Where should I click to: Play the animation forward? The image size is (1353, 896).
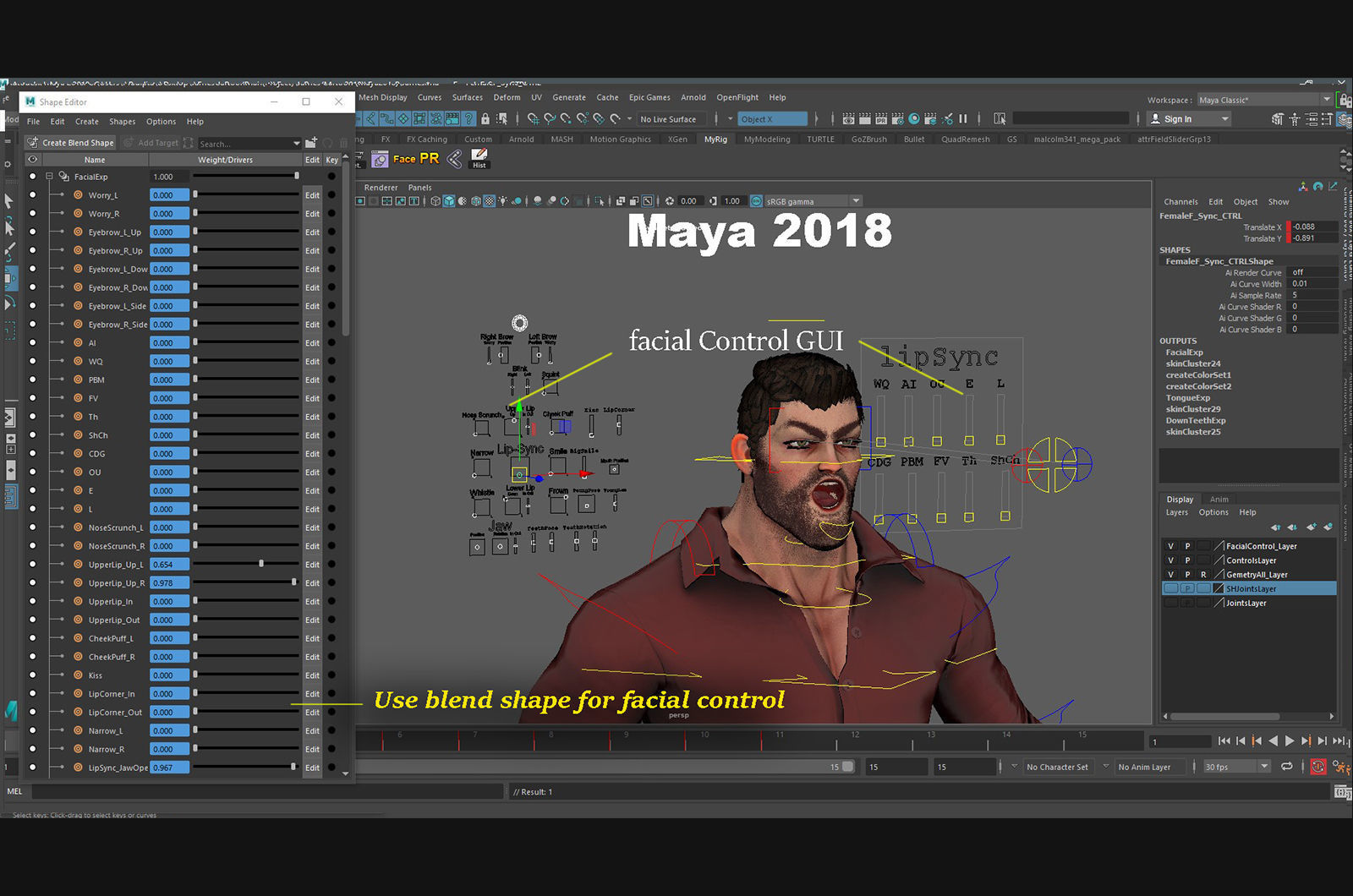click(x=1290, y=741)
